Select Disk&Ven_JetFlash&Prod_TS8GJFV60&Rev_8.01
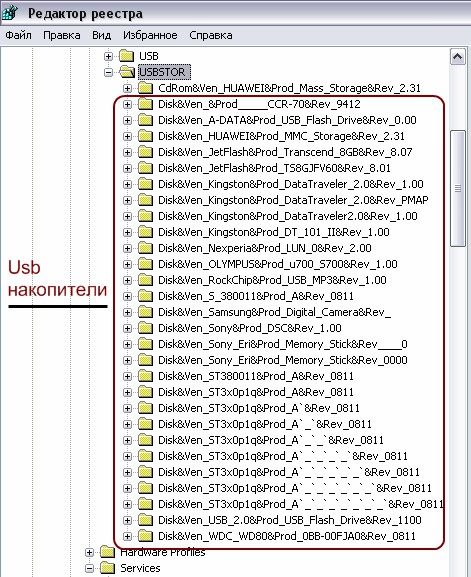Image resolution: width=471 pixels, height=577 pixels. (x=274, y=168)
